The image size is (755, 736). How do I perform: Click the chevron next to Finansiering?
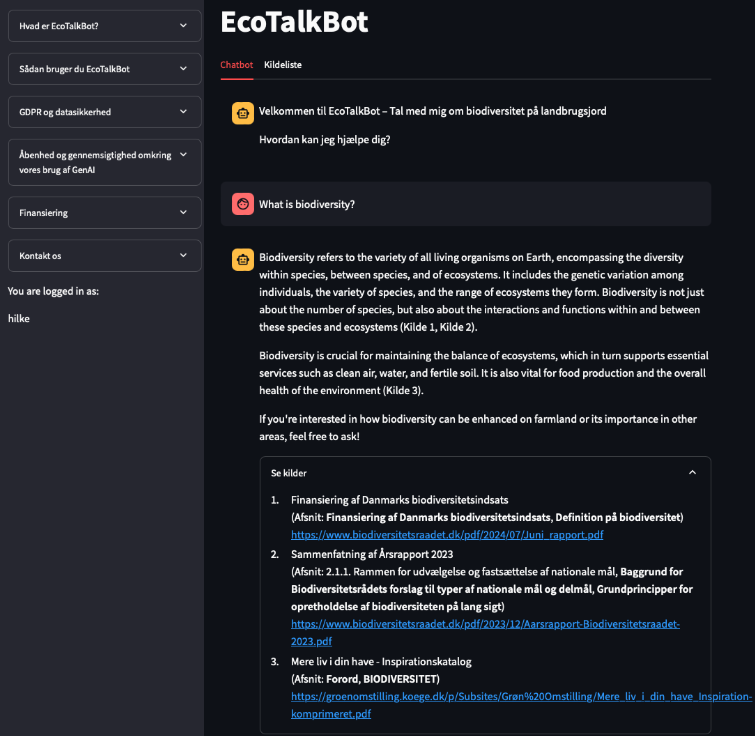pyautogui.click(x=183, y=213)
